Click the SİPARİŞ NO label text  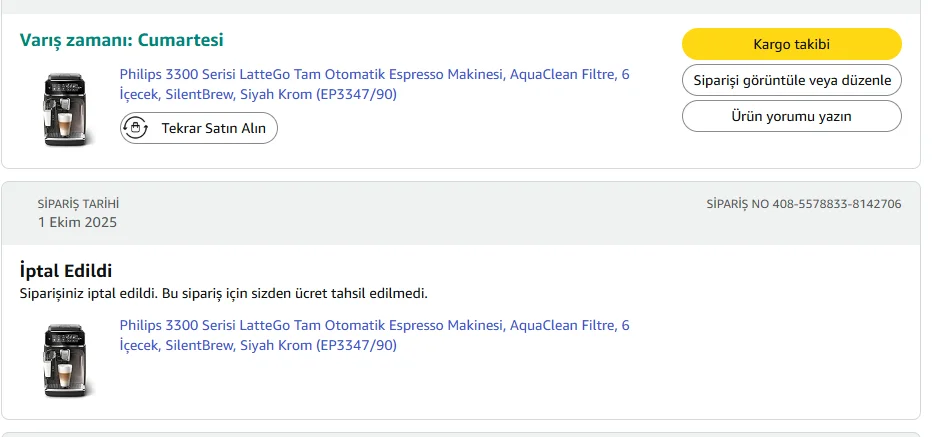coord(737,204)
